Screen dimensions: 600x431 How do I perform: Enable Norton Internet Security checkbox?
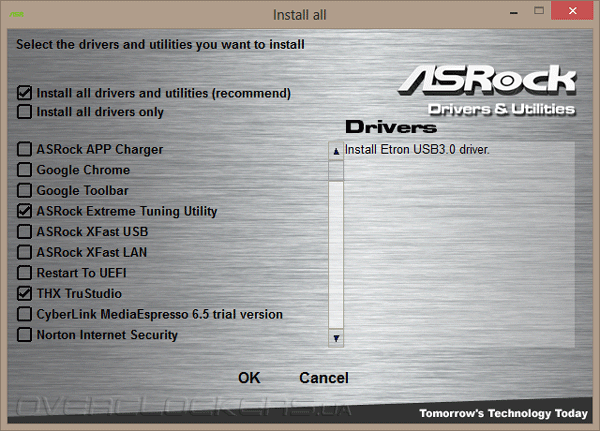(24, 335)
